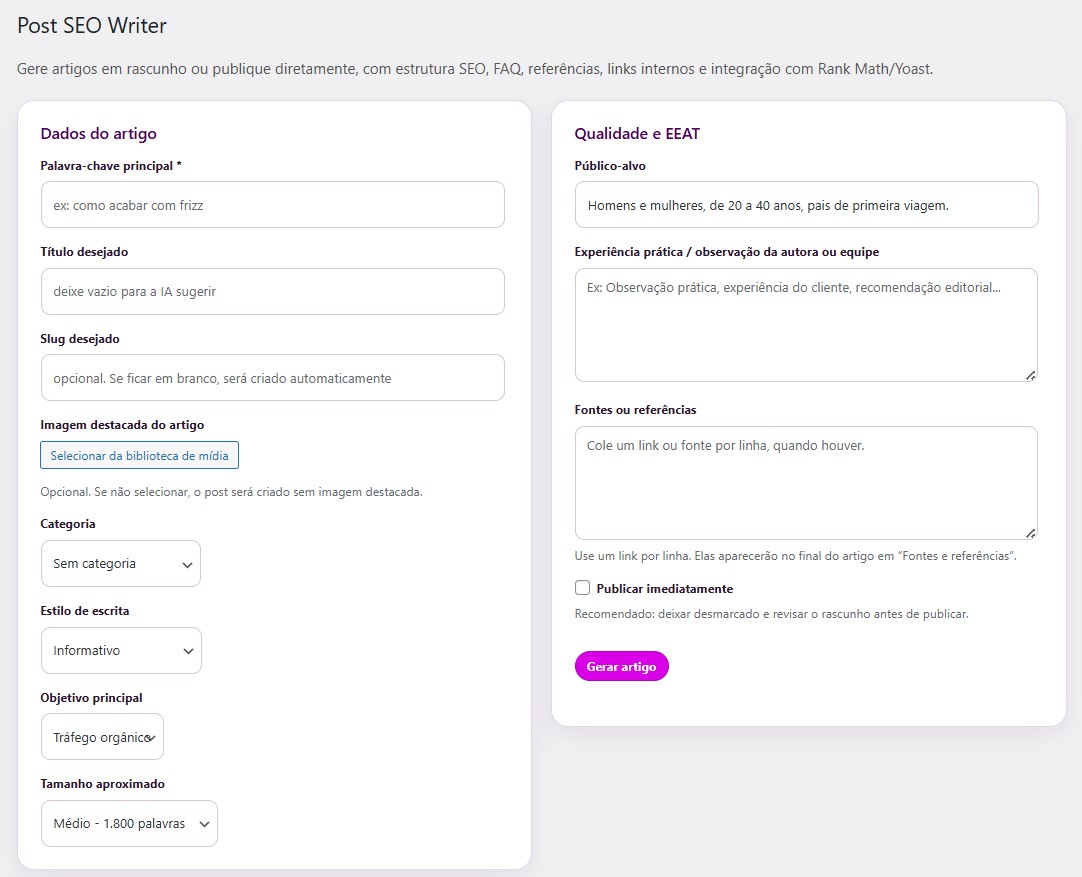This screenshot has width=1082, height=877.
Task: Click the Tamanho aproximado label
Action: (103, 784)
